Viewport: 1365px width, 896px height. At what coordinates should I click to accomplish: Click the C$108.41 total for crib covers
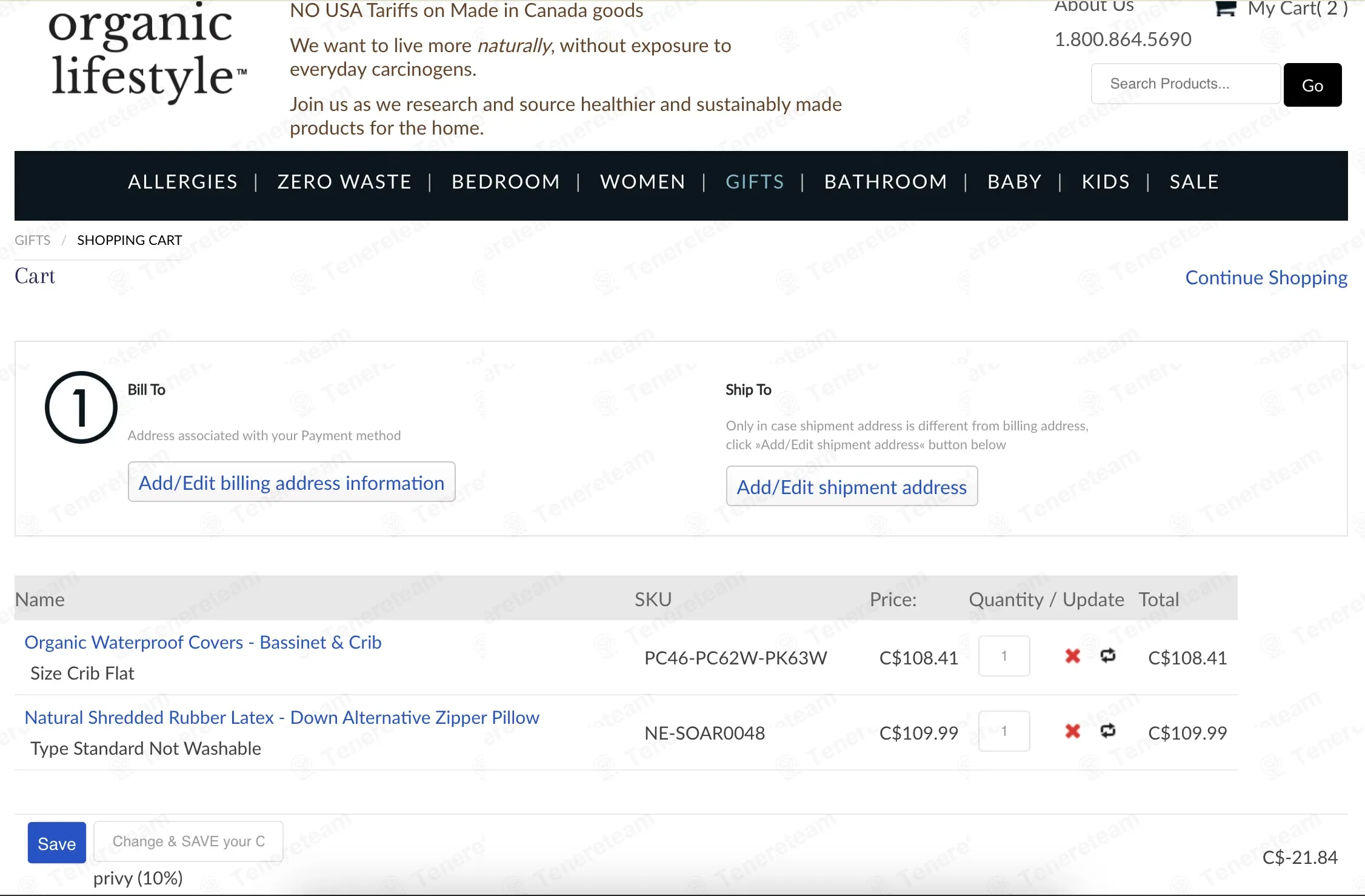coord(1187,658)
